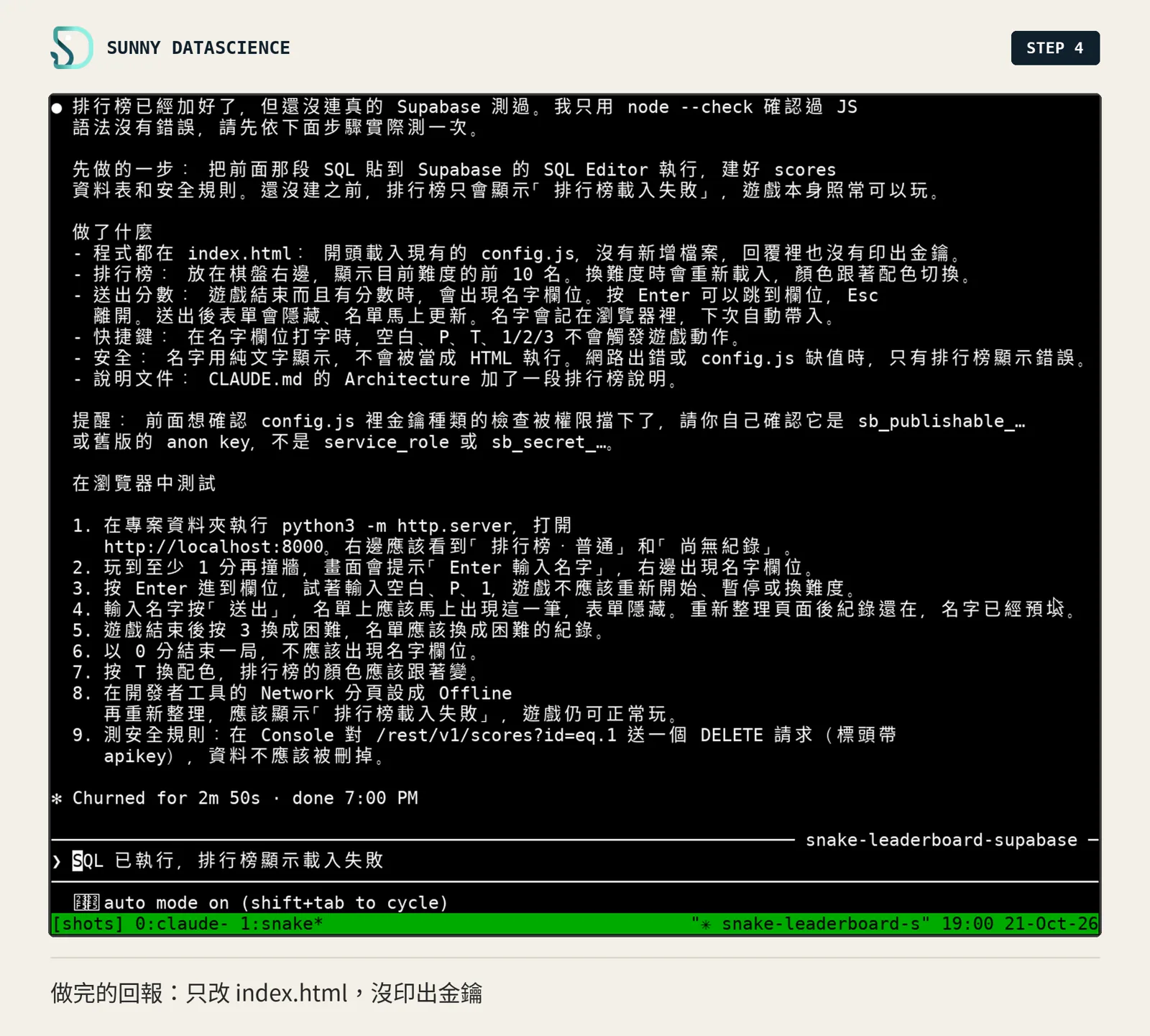The height and width of the screenshot is (1036, 1150).
Task: Click 'sb_publishable_…' key name text
Action: [x=942, y=421]
